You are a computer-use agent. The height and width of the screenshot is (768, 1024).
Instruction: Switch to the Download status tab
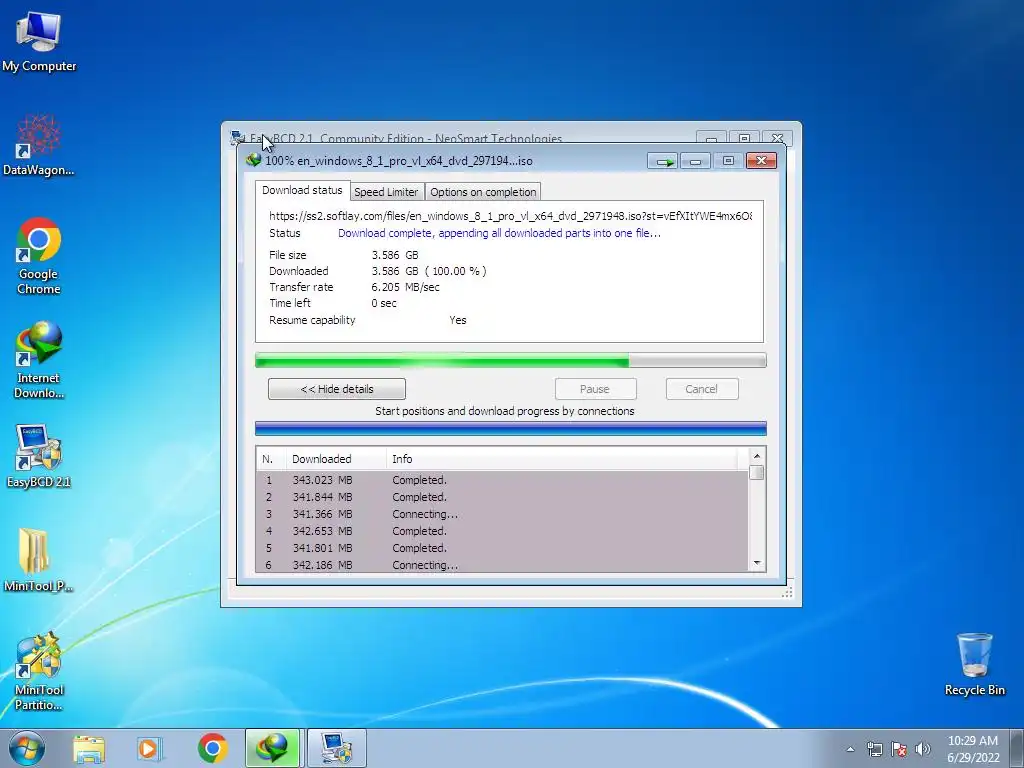pos(302,190)
